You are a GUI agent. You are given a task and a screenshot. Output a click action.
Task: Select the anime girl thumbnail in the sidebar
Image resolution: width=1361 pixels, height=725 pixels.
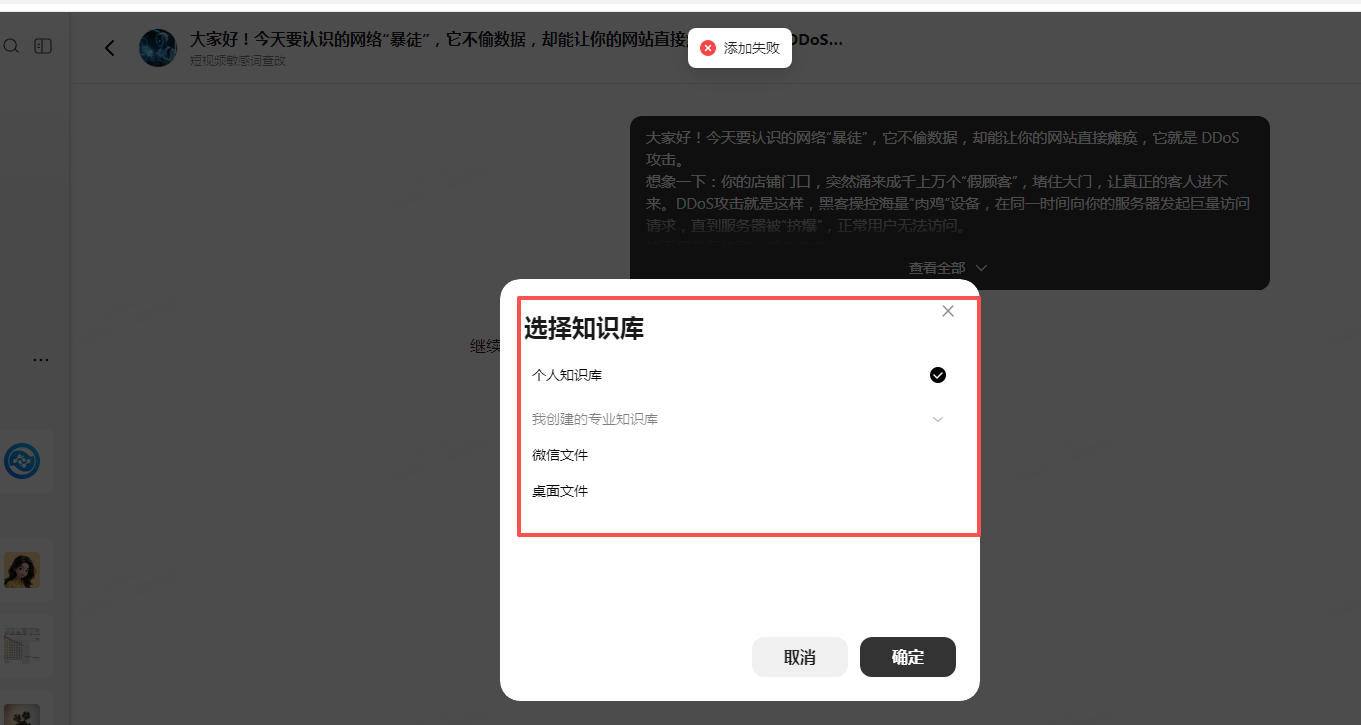[24, 570]
